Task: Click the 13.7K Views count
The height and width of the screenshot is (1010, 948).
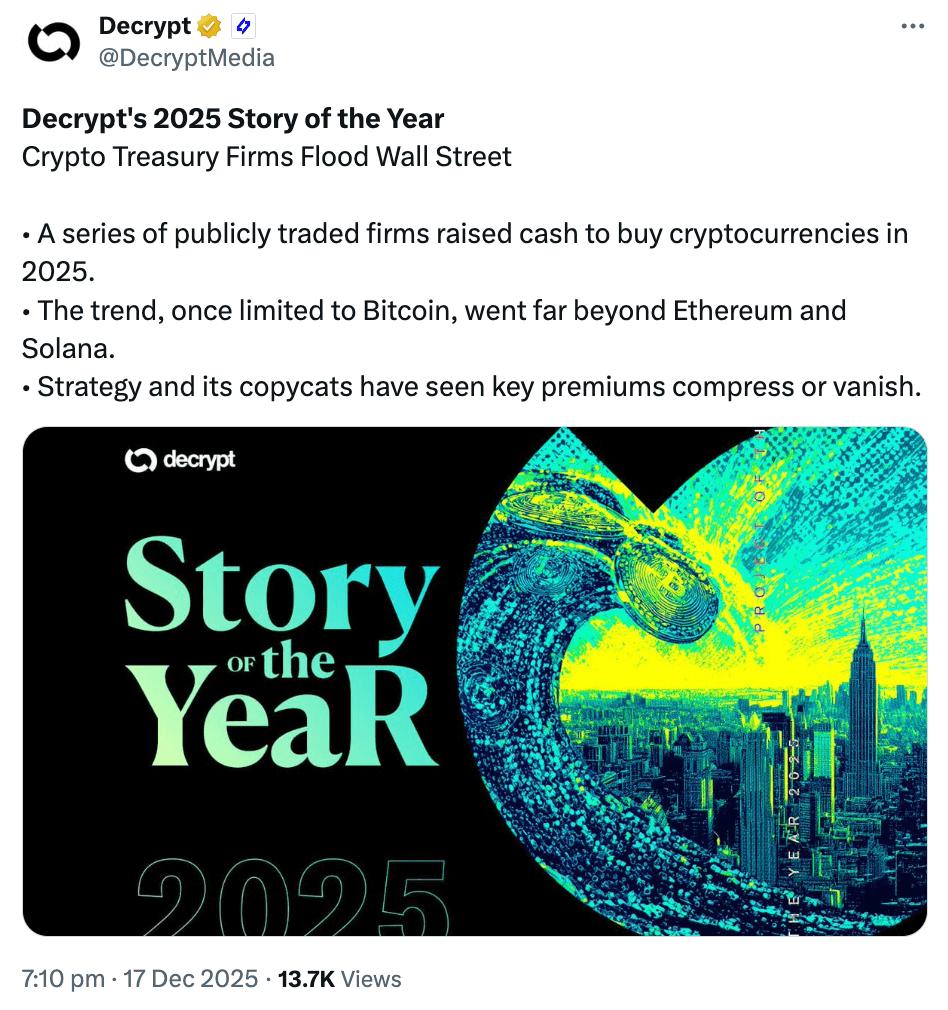Action: point(339,979)
